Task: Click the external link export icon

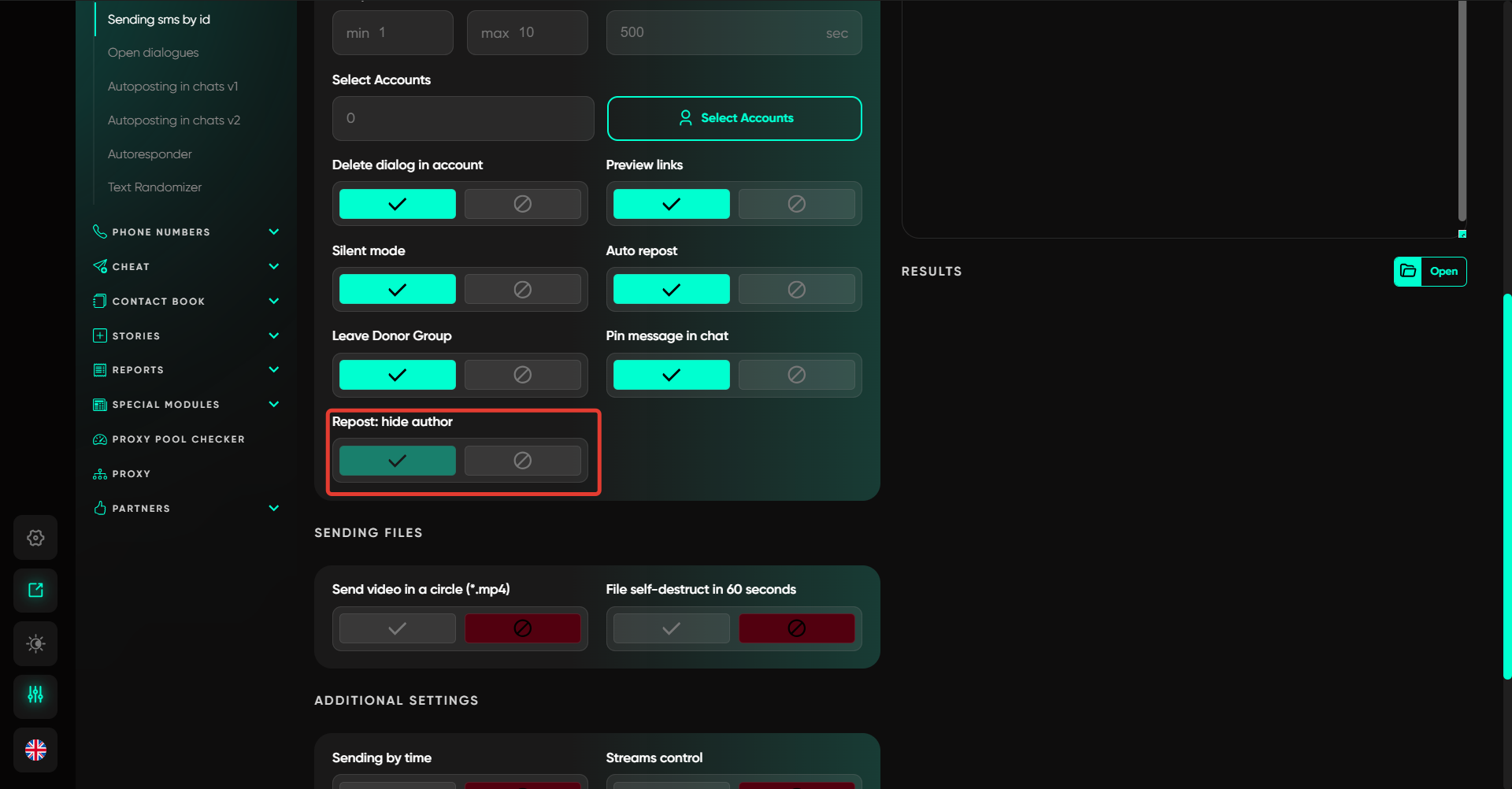Action: coord(35,591)
